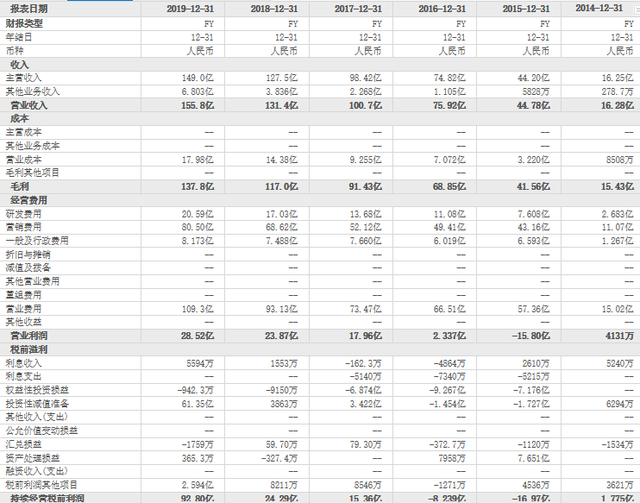This screenshot has height=503, width=640.
Task: Select the -1759万 exchange gain/loss cell
Action: [198, 444]
